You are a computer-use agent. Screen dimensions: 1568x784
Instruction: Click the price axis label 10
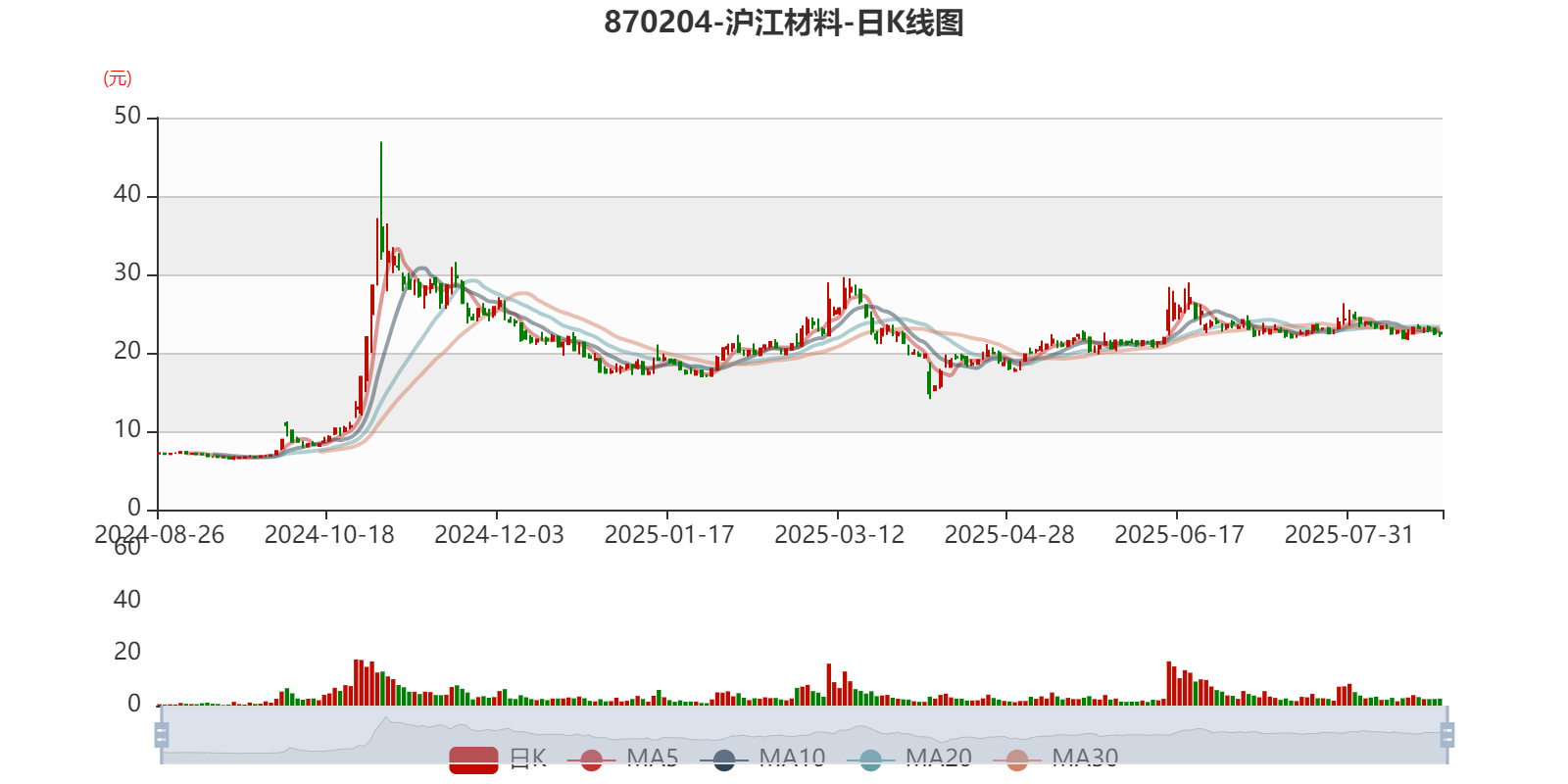pyautogui.click(x=127, y=430)
